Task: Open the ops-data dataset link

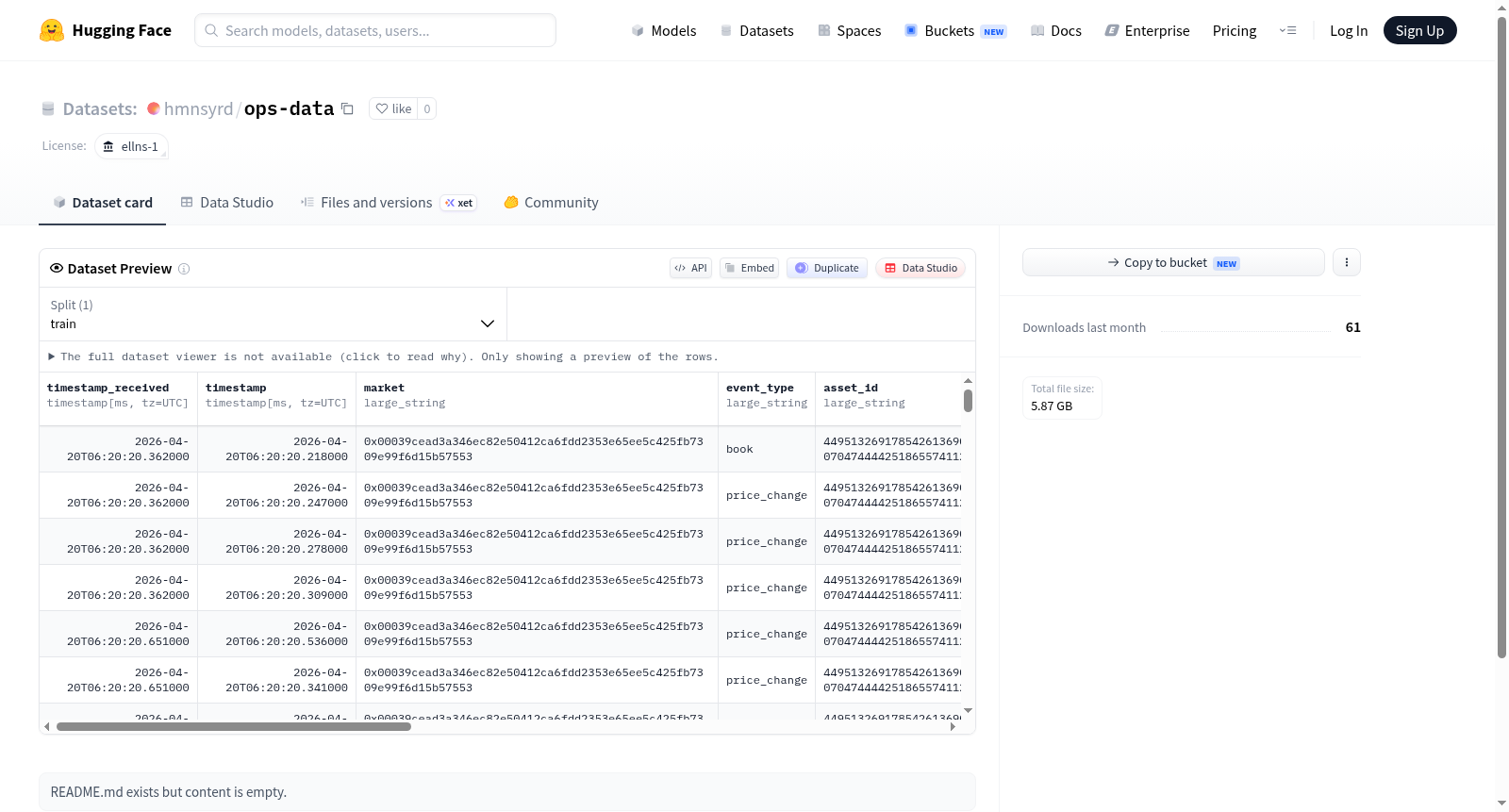Action: [x=289, y=108]
